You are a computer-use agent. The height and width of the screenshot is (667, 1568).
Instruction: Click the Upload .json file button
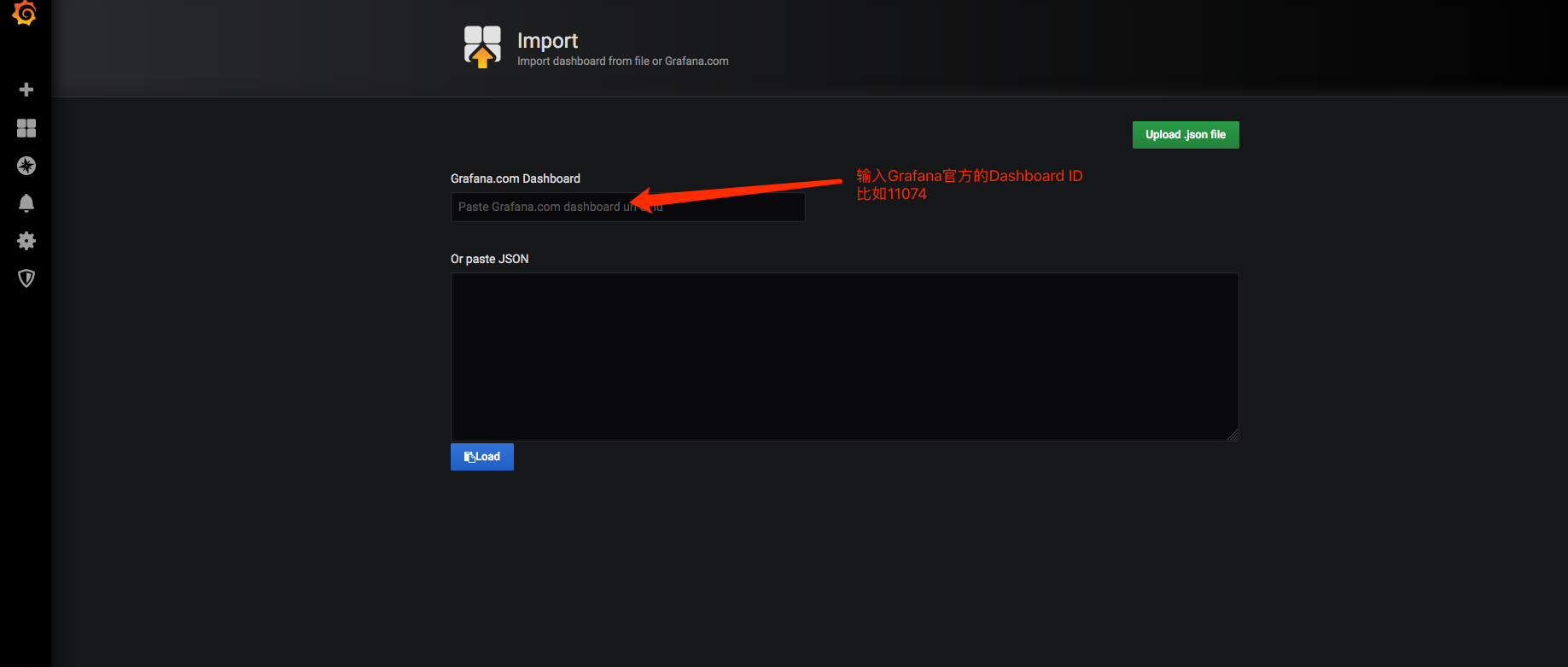pos(1186,135)
